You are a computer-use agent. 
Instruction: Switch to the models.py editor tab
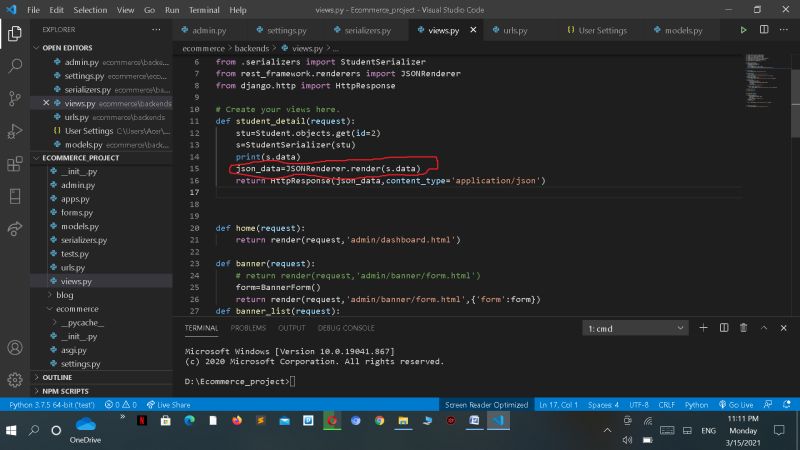(683, 30)
